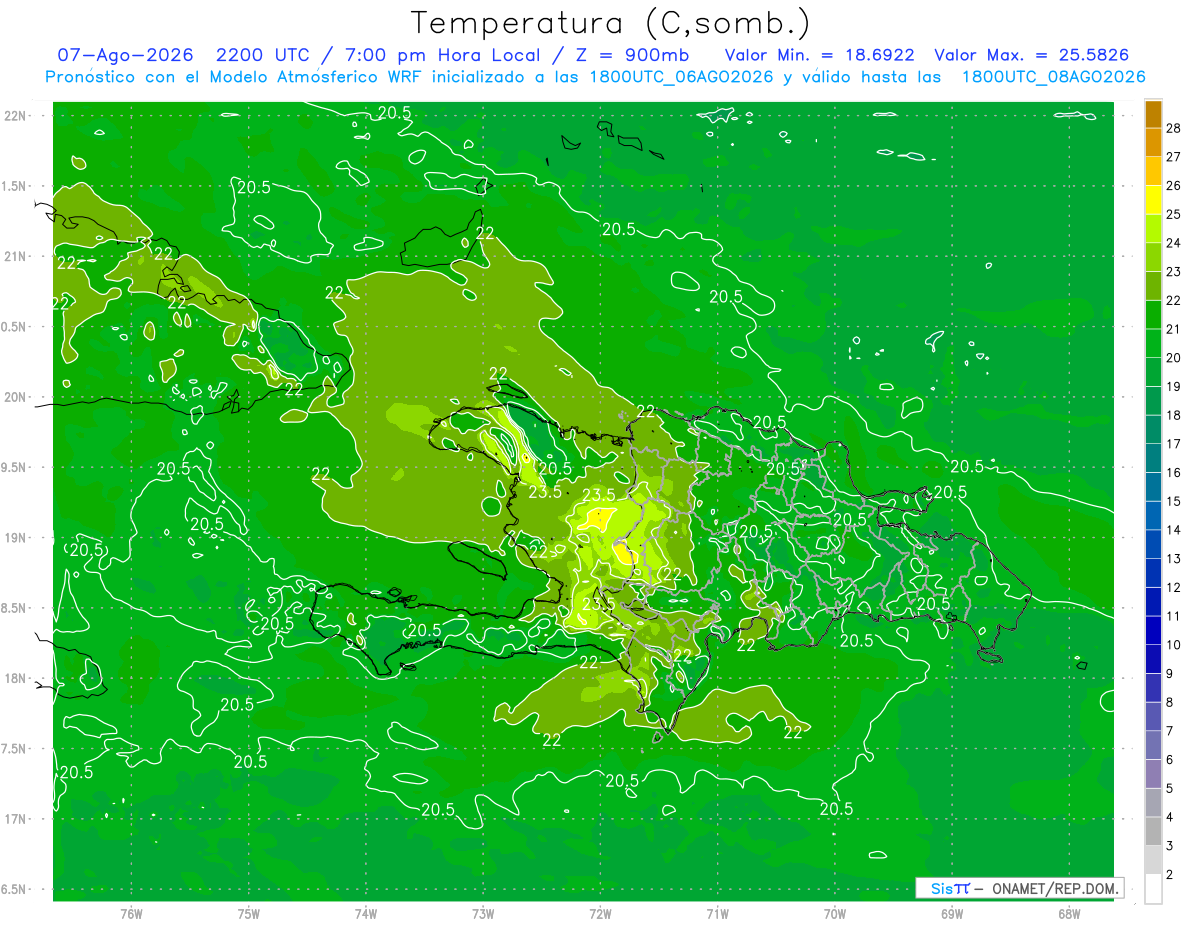Click the '71W' longitude label
Screen dimensions: 1200x927
tap(717, 914)
